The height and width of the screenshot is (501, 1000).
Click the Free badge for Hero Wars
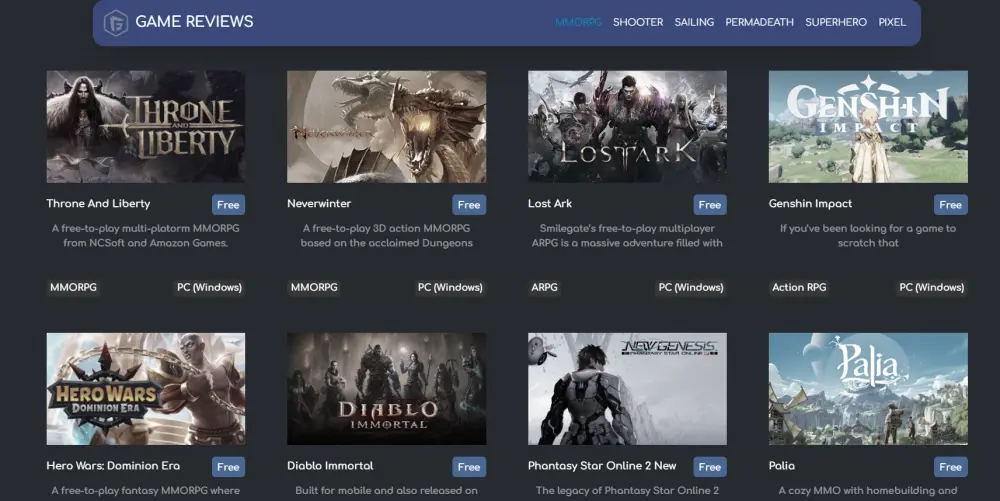click(228, 467)
